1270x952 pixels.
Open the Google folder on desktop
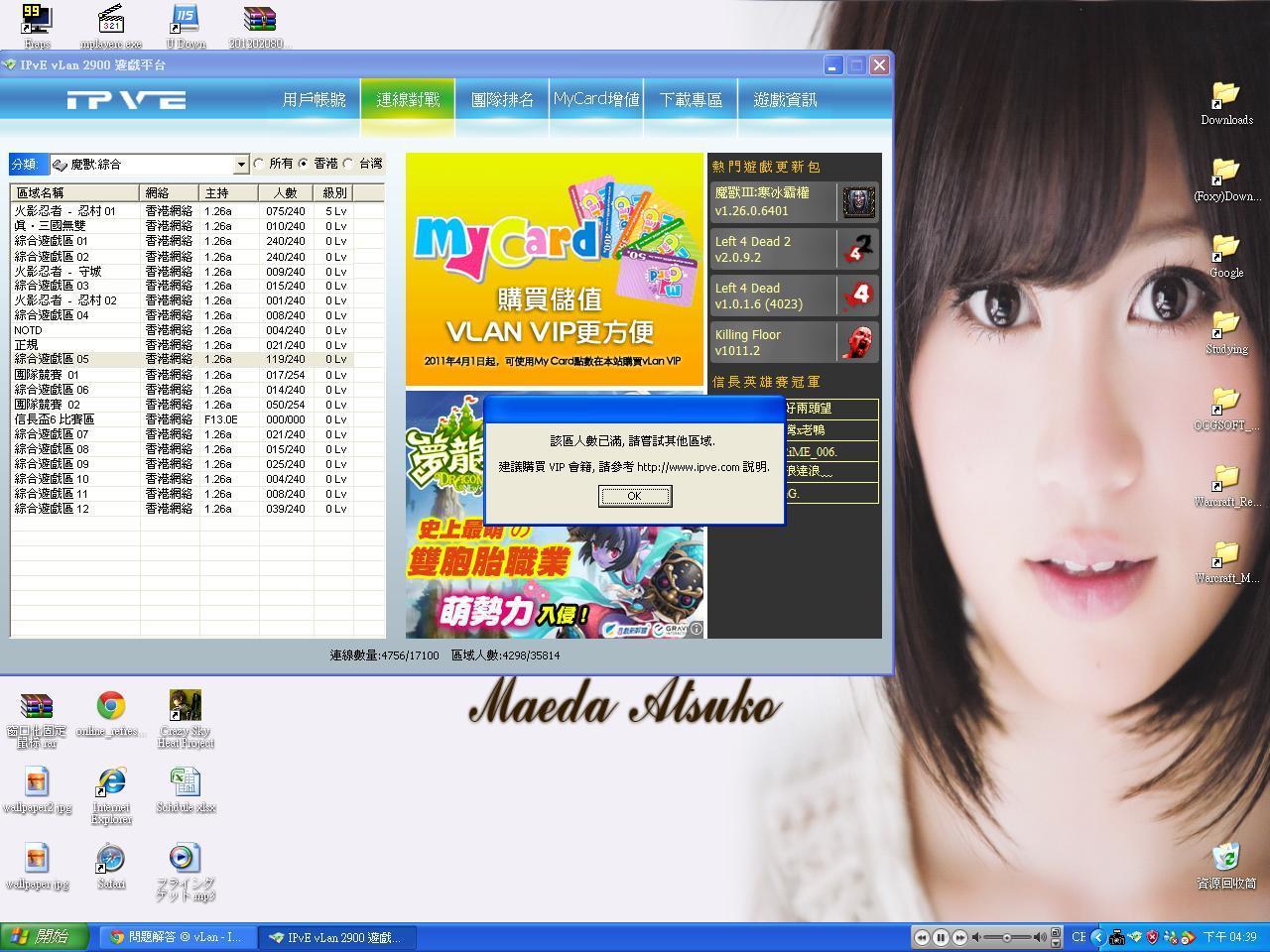click(1226, 256)
